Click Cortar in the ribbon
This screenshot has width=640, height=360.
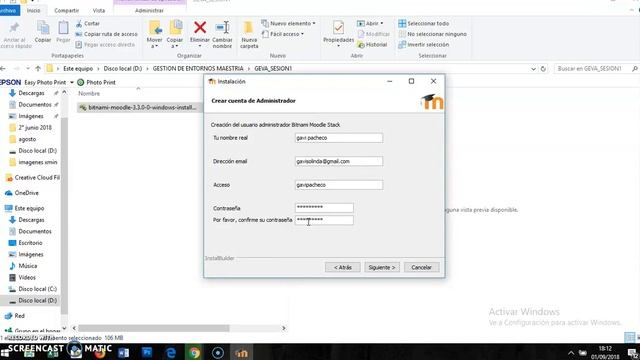click(88, 24)
